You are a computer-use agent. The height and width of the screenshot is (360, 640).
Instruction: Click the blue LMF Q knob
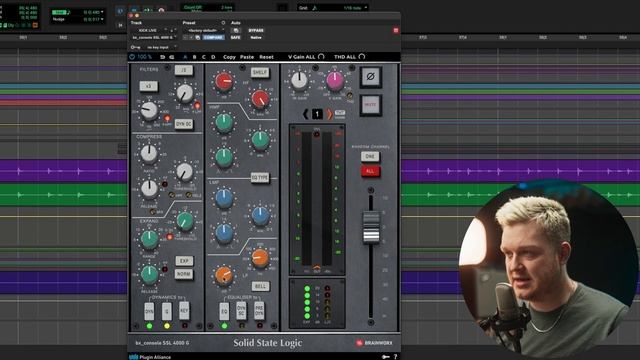pyautogui.click(x=224, y=233)
